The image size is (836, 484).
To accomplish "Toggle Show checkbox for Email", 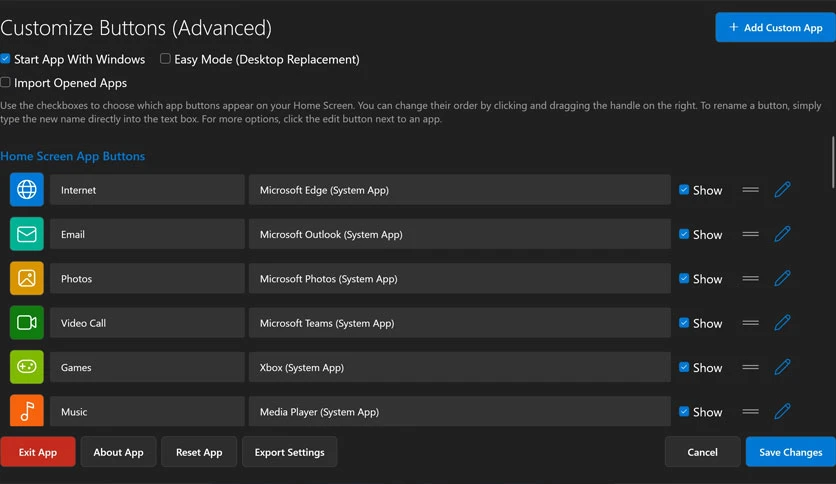I will 684,234.
